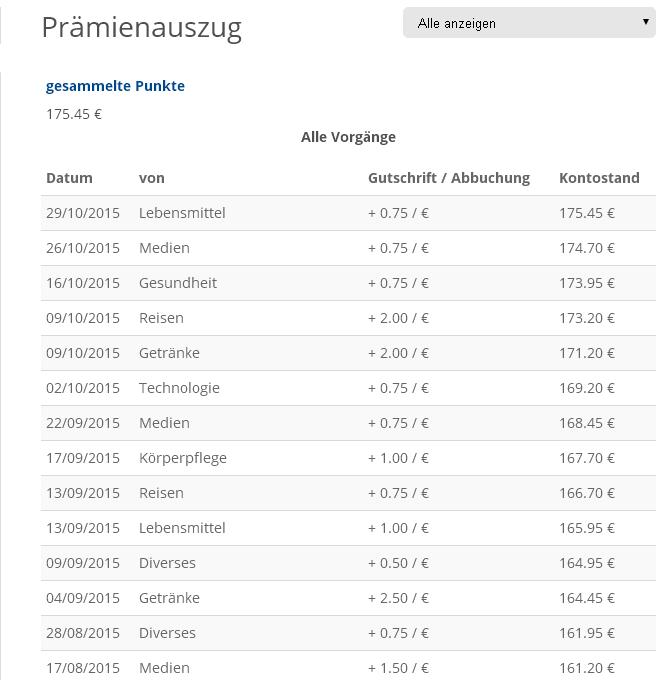Select the Medien entry from 17/08/2015
This screenshot has width=660, height=680.
[348, 666]
